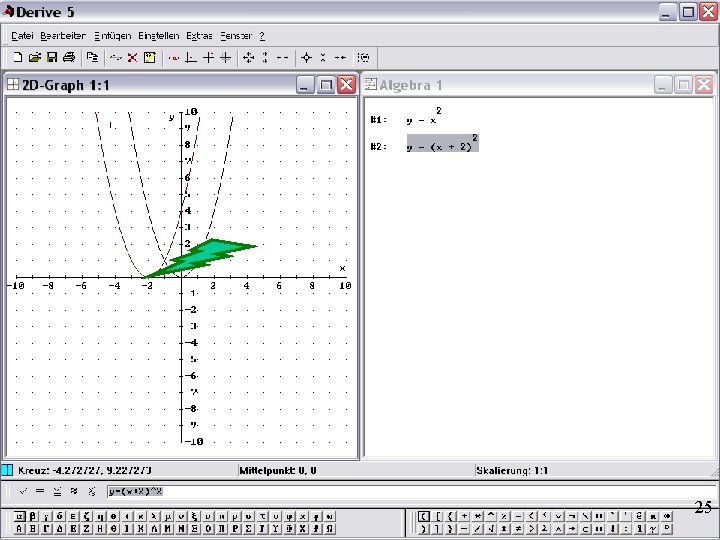Select expression #2 y = (x + 2)^2
Image resolution: width=720 pixels, height=540 pixels.
[443, 143]
